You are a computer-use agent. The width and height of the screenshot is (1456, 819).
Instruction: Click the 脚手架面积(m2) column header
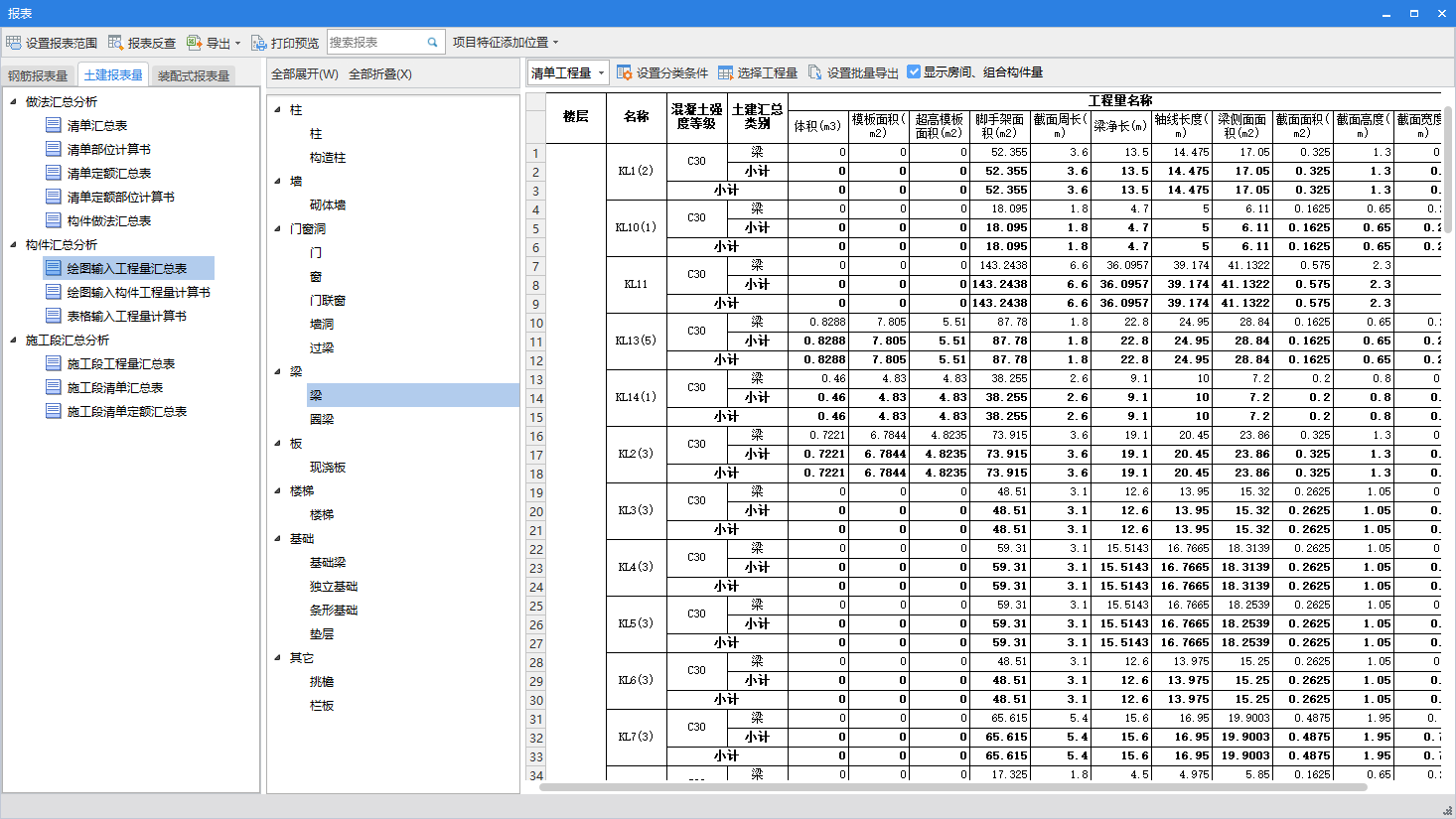click(1000, 126)
